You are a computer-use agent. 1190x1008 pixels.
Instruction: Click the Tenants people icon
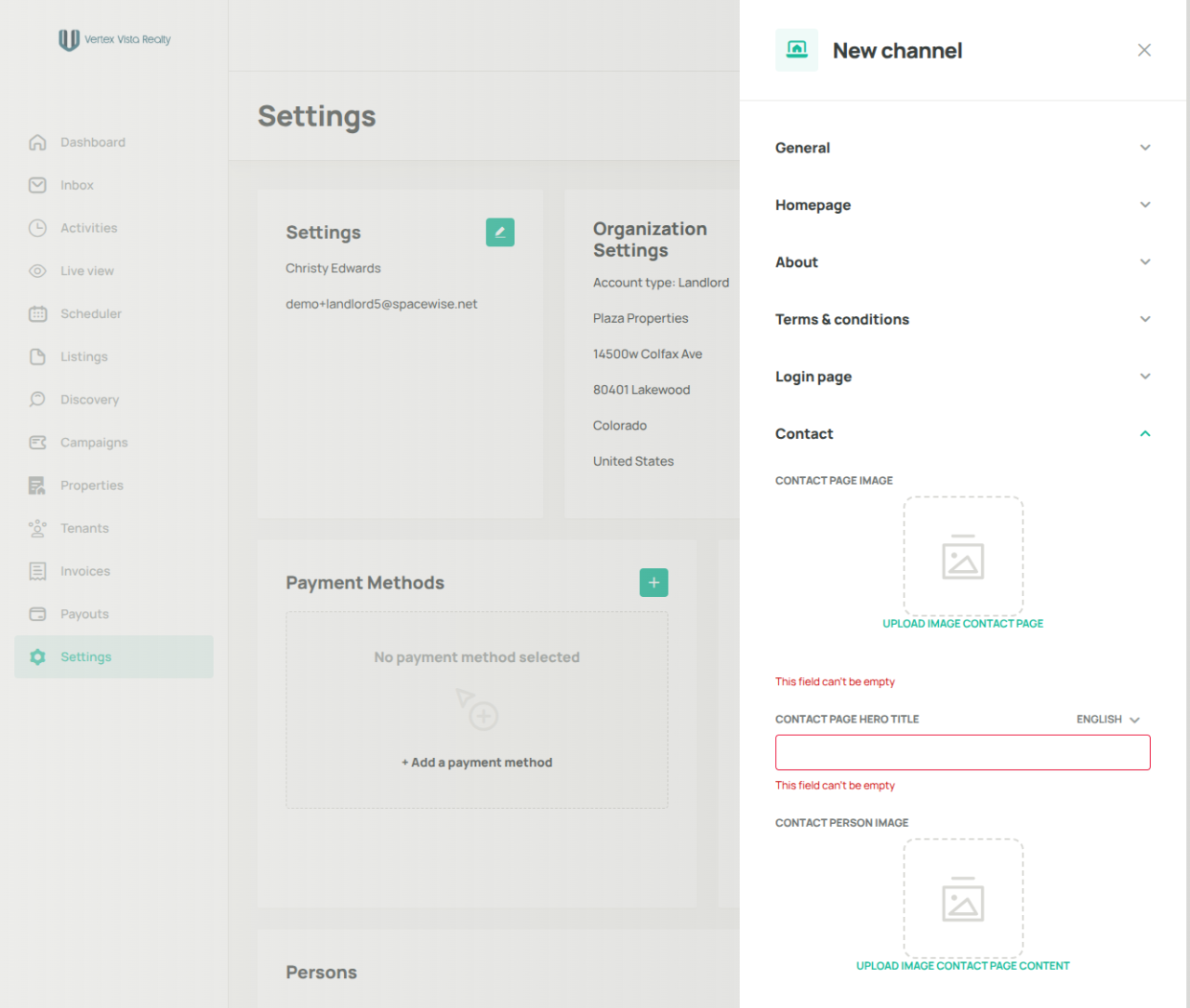point(37,528)
